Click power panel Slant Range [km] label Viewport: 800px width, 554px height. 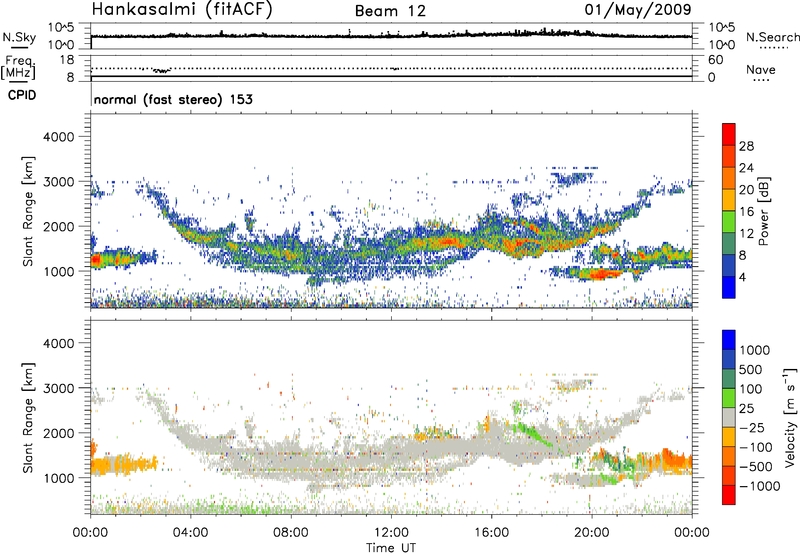pyautogui.click(x=28, y=211)
